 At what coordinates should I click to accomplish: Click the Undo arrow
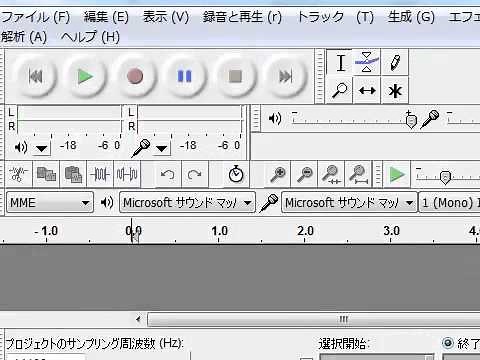tap(167, 174)
